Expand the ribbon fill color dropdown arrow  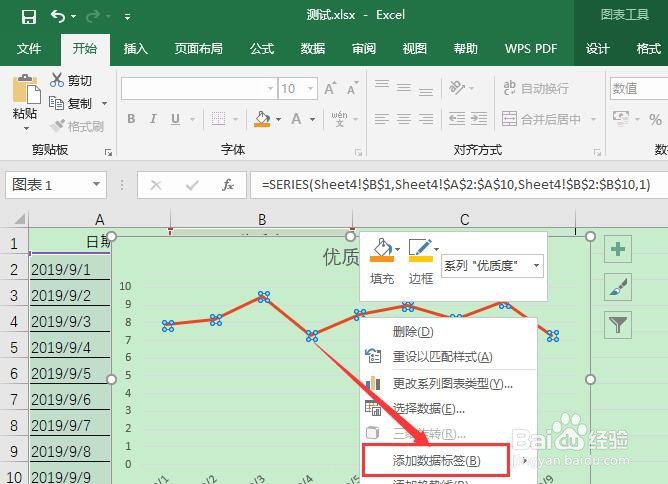pyautogui.click(x=278, y=119)
